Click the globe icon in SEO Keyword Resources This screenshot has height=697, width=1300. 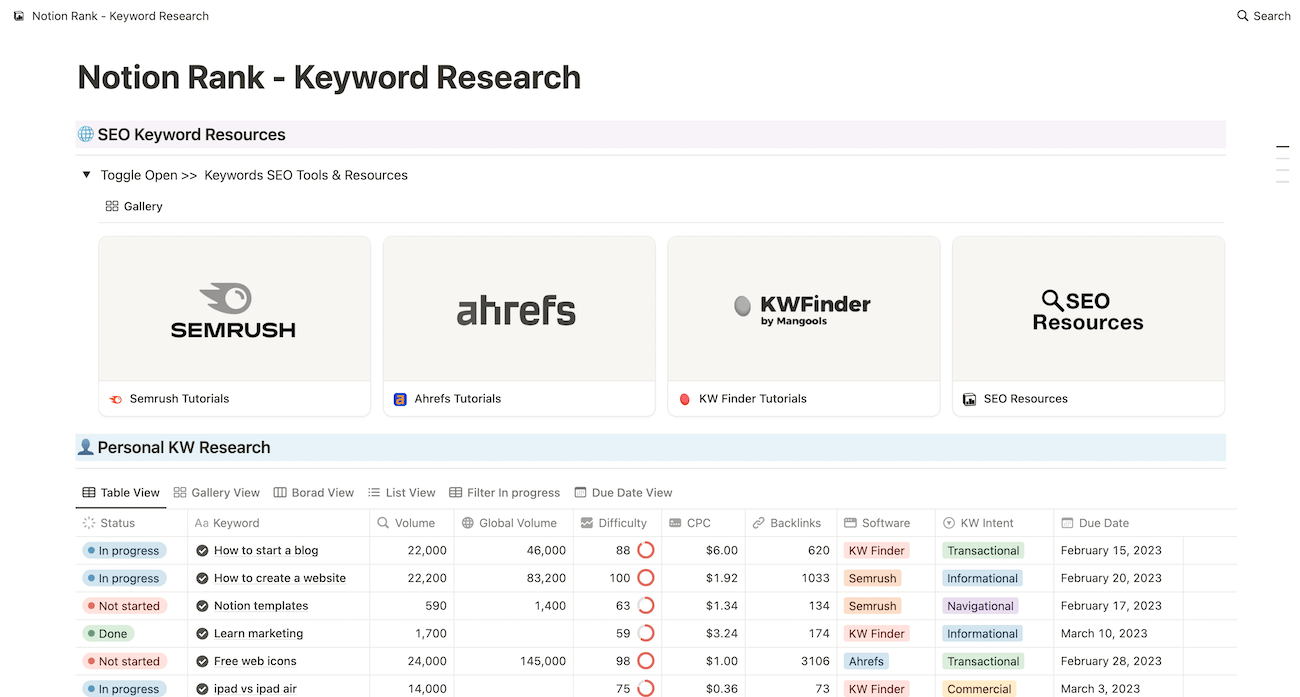(x=86, y=134)
